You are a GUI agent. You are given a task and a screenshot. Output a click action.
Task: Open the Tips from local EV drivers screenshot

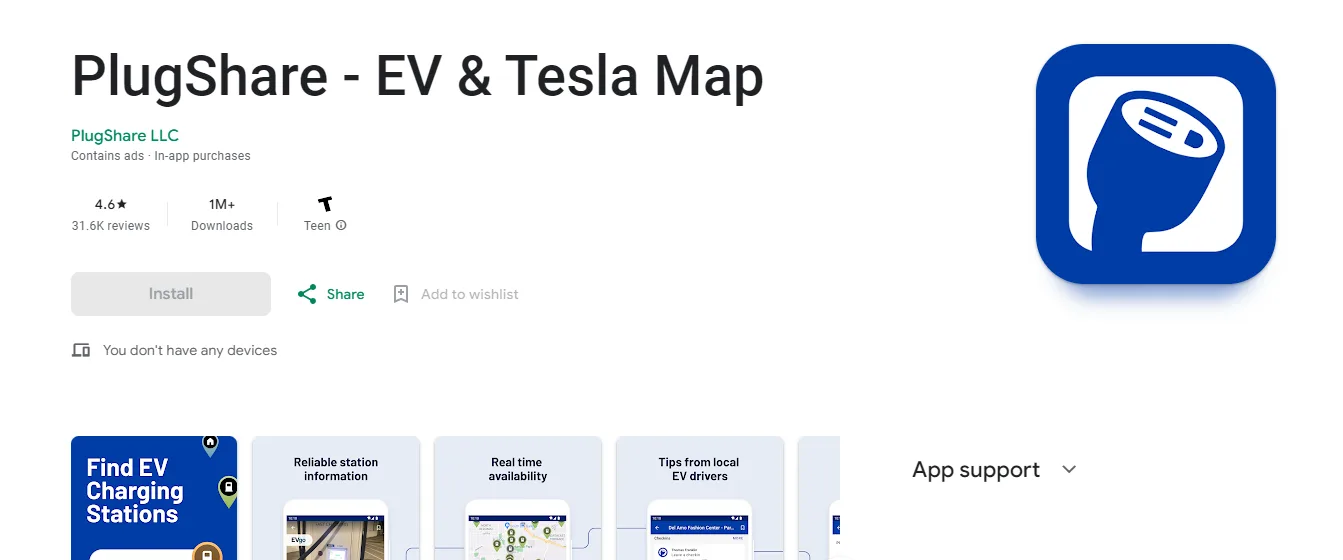pyautogui.click(x=700, y=498)
